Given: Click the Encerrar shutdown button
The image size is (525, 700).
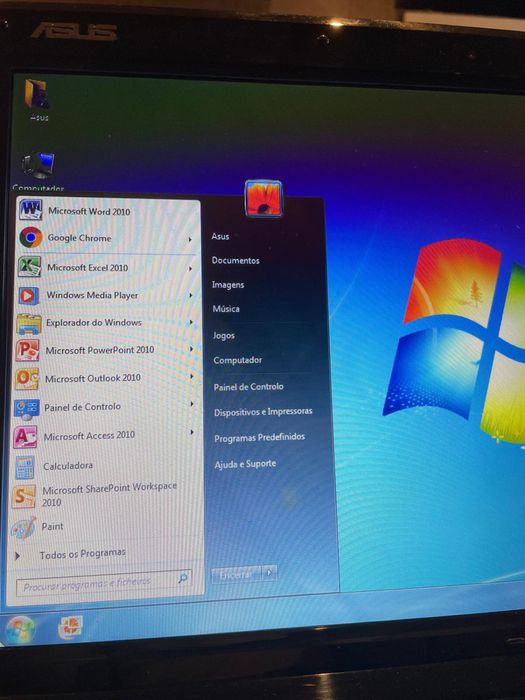Looking at the screenshot, I should pos(236,574).
